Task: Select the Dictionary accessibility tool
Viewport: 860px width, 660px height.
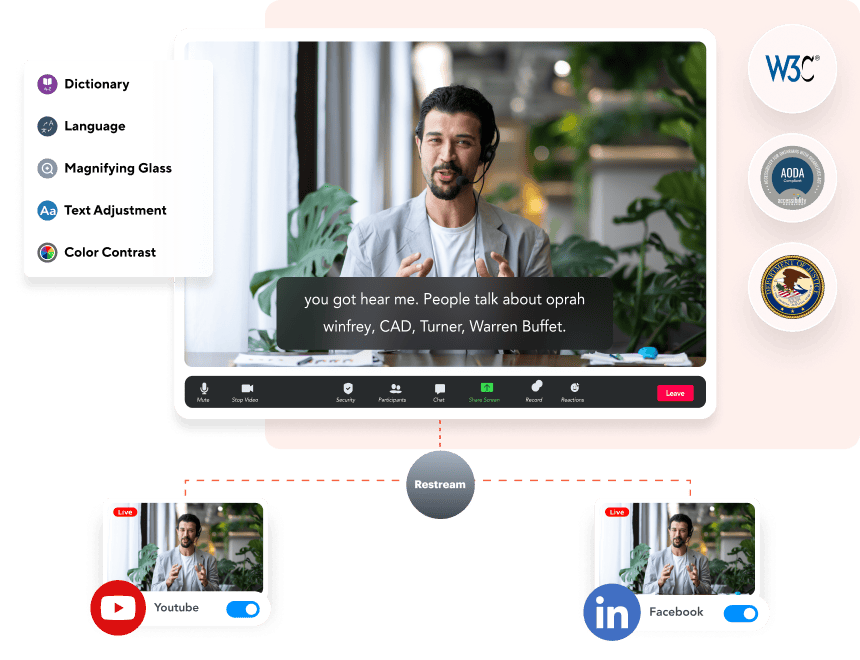Action: point(85,84)
